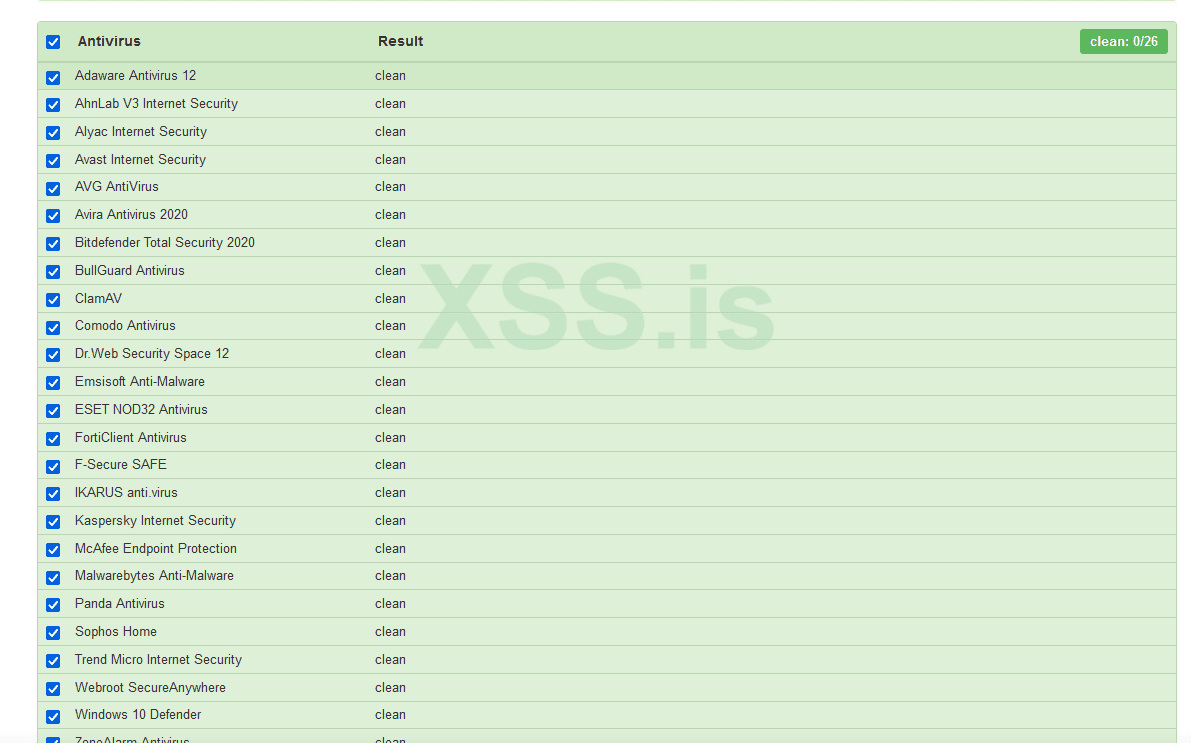1191x743 pixels.
Task: Select the Adaware Antivirus 12 name
Action: [135, 75]
